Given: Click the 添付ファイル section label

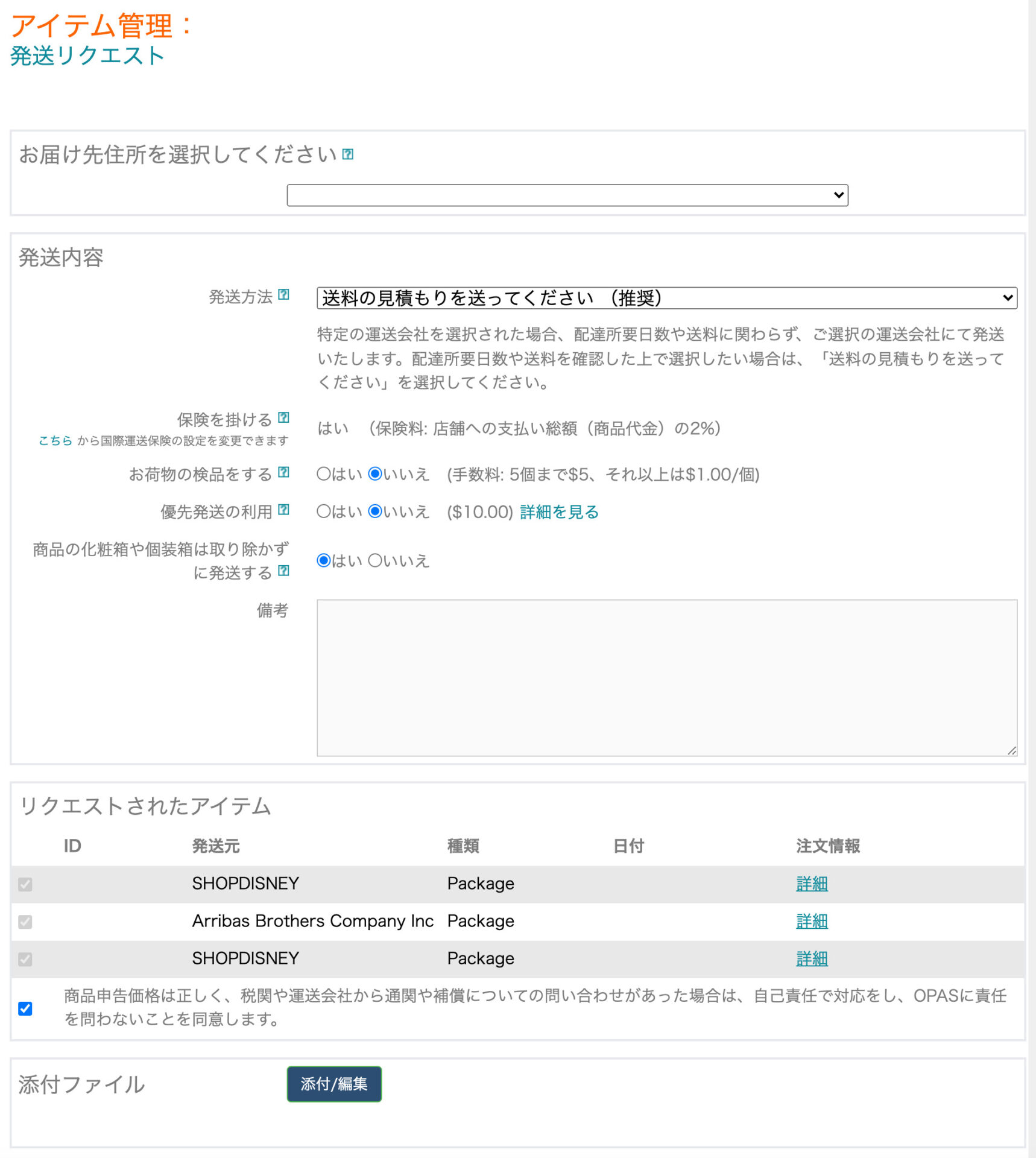Looking at the screenshot, I should click(81, 1084).
